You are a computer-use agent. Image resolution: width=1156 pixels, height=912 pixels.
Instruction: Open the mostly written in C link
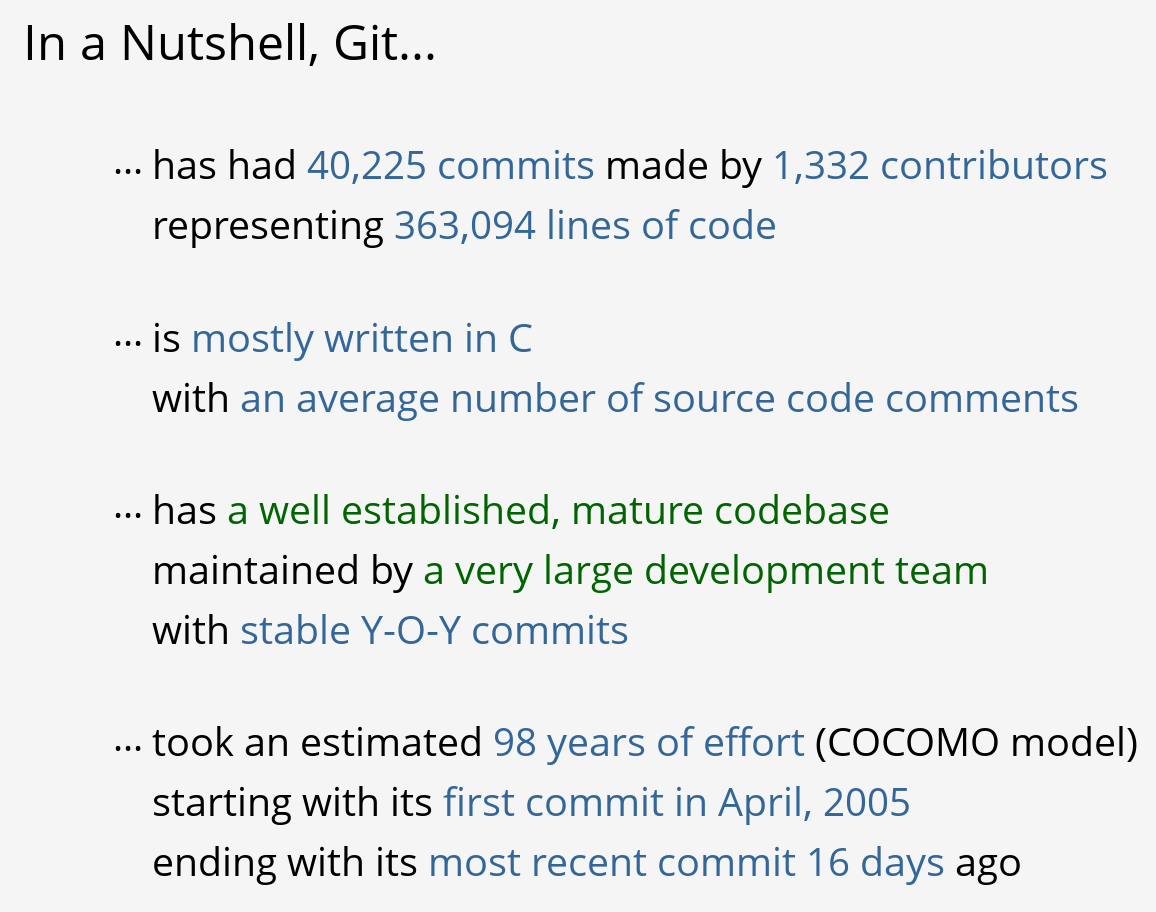tap(361, 339)
